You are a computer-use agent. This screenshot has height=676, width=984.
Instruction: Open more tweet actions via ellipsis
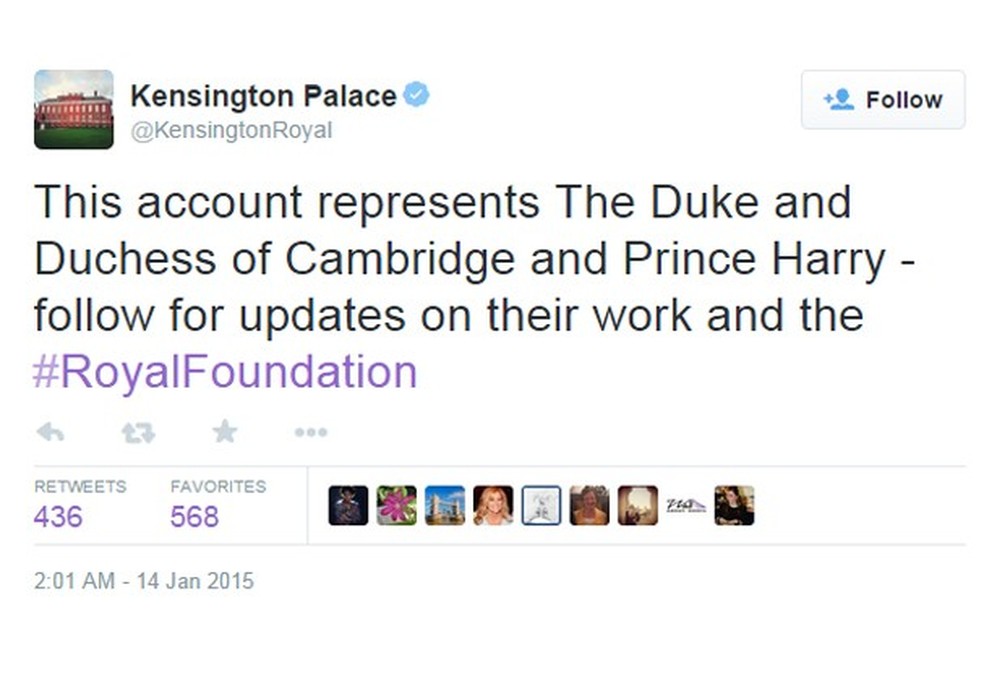pos(310,431)
